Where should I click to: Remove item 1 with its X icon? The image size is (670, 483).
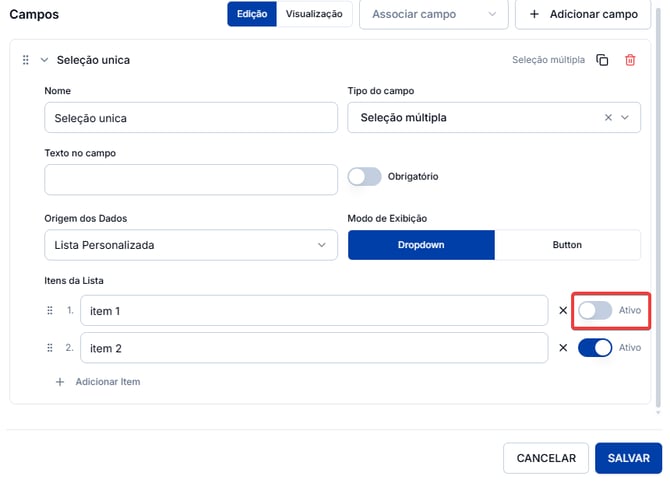(563, 310)
